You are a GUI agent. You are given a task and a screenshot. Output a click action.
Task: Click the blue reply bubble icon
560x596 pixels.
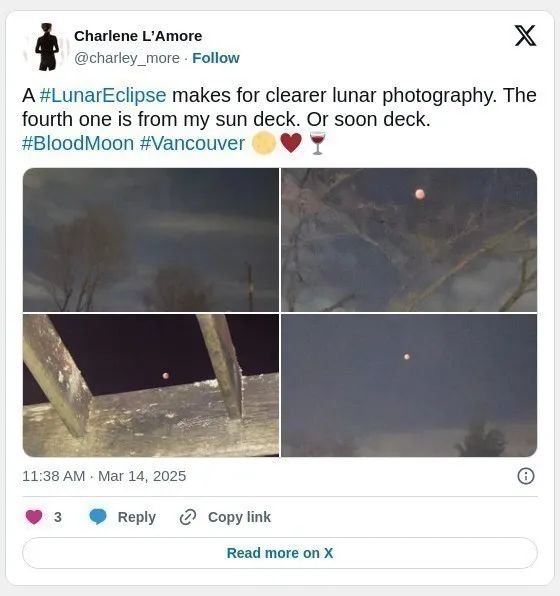click(x=98, y=517)
